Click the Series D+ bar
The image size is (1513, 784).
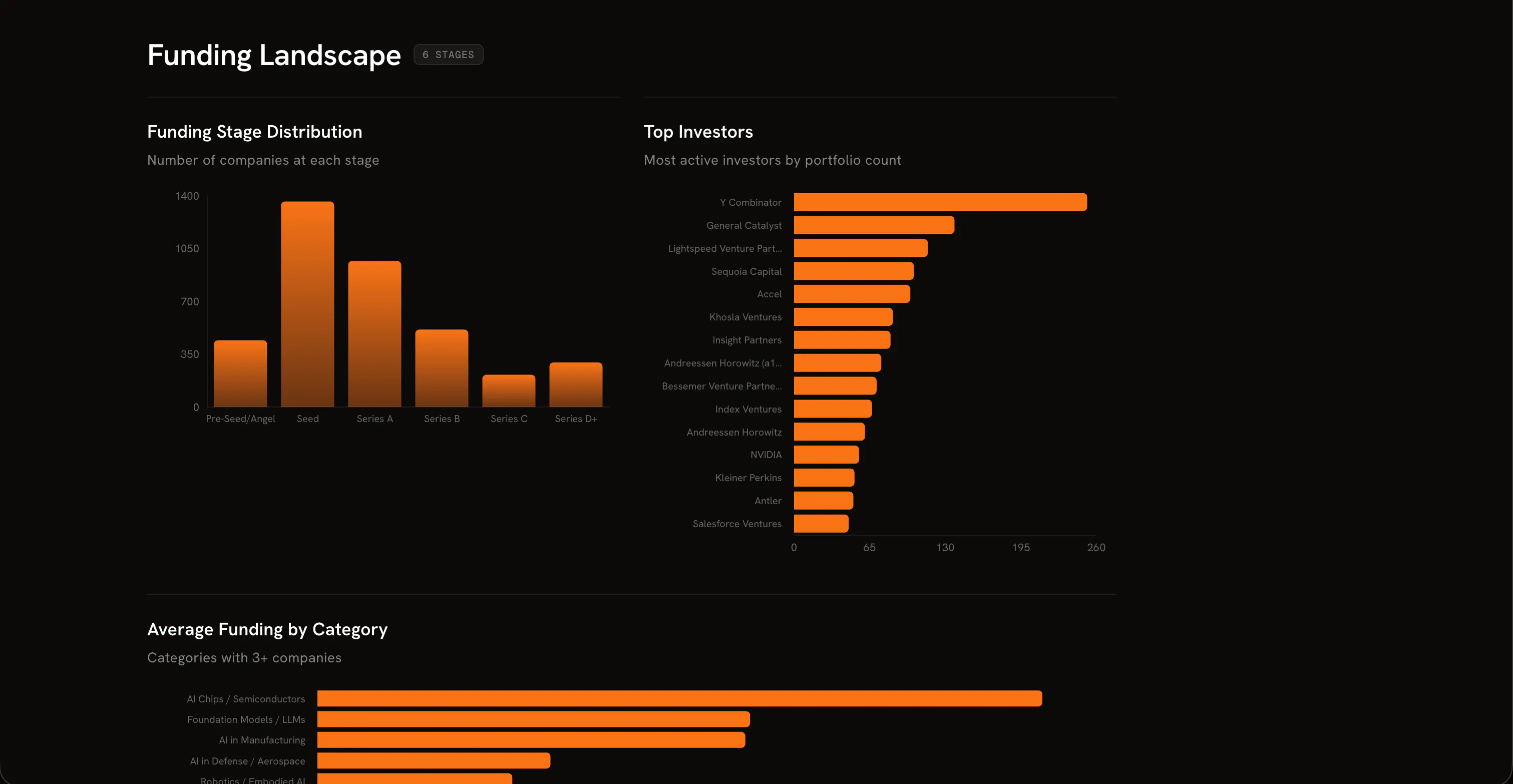(576, 384)
